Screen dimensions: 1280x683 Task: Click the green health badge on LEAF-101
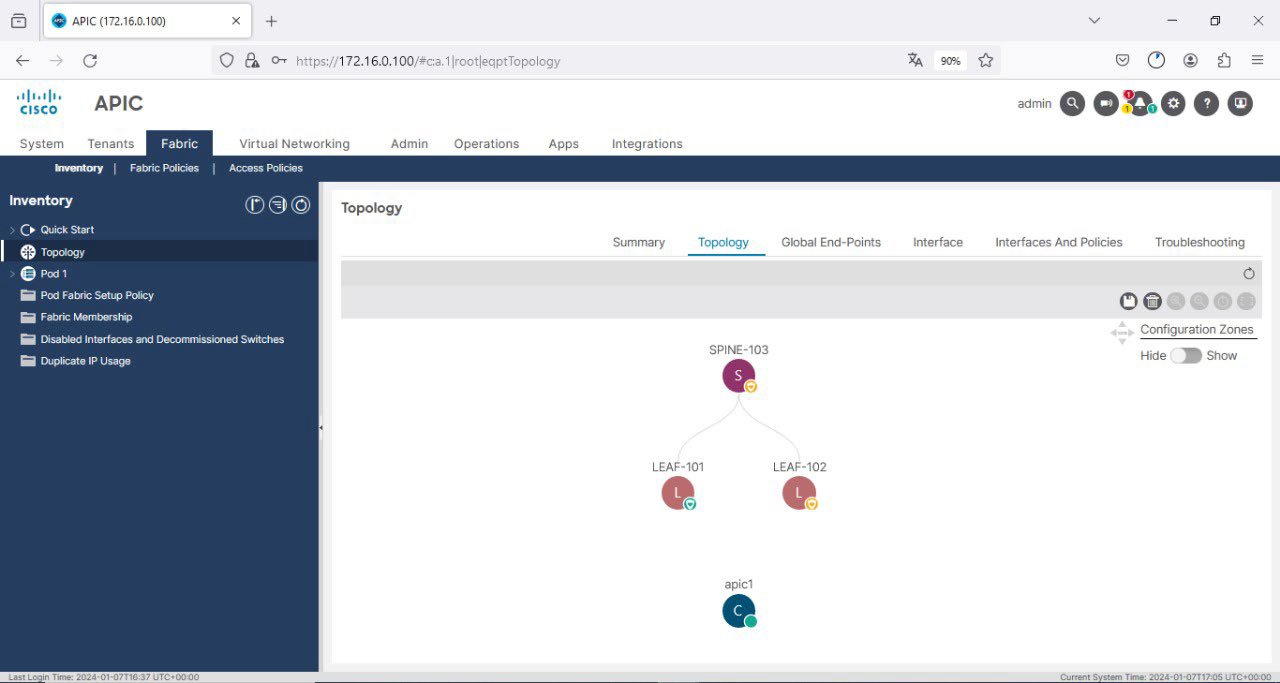coord(689,503)
